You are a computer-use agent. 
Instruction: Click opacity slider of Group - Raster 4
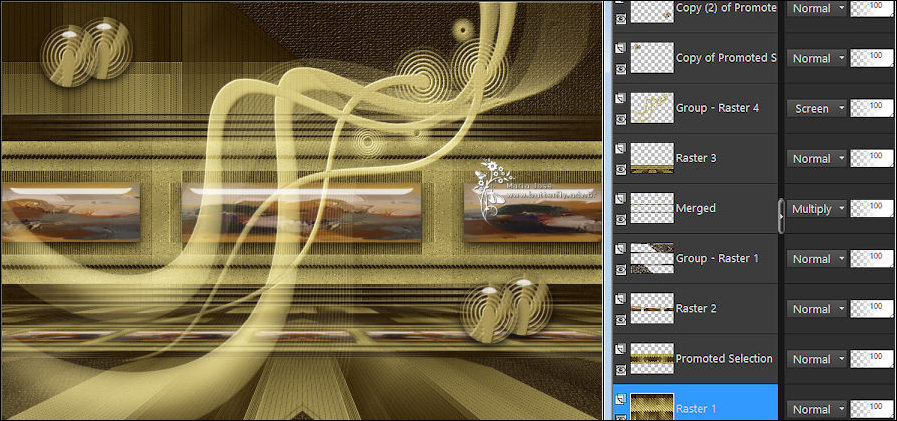tap(870, 108)
